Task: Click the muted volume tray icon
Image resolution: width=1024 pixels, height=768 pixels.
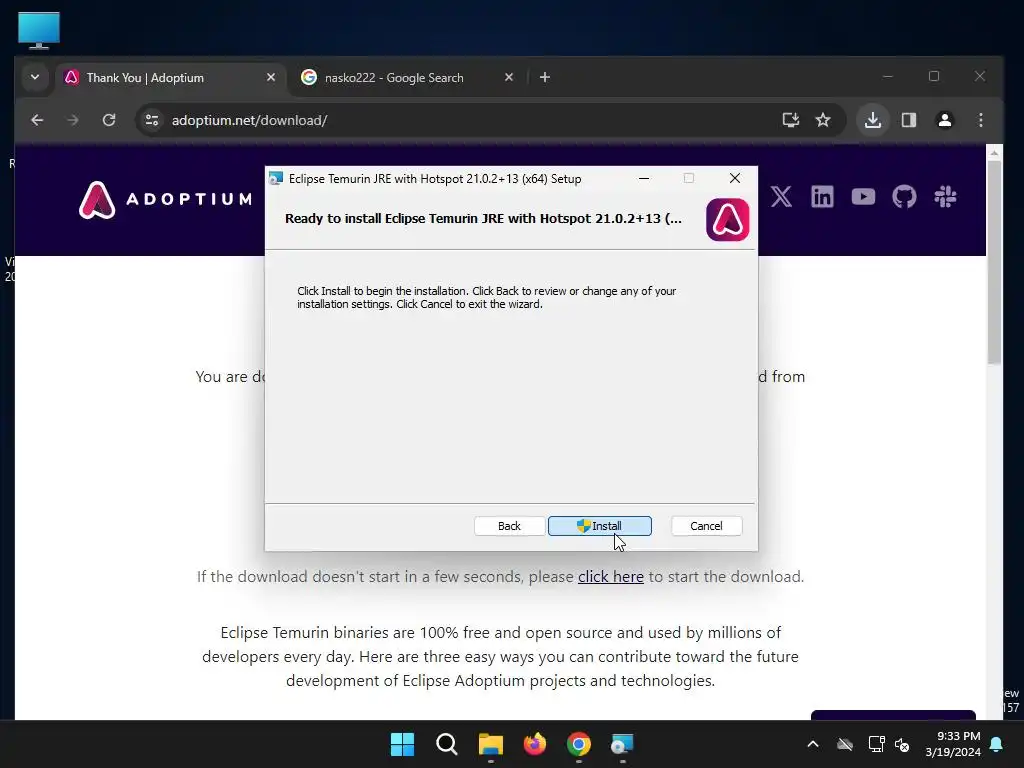Action: point(902,744)
